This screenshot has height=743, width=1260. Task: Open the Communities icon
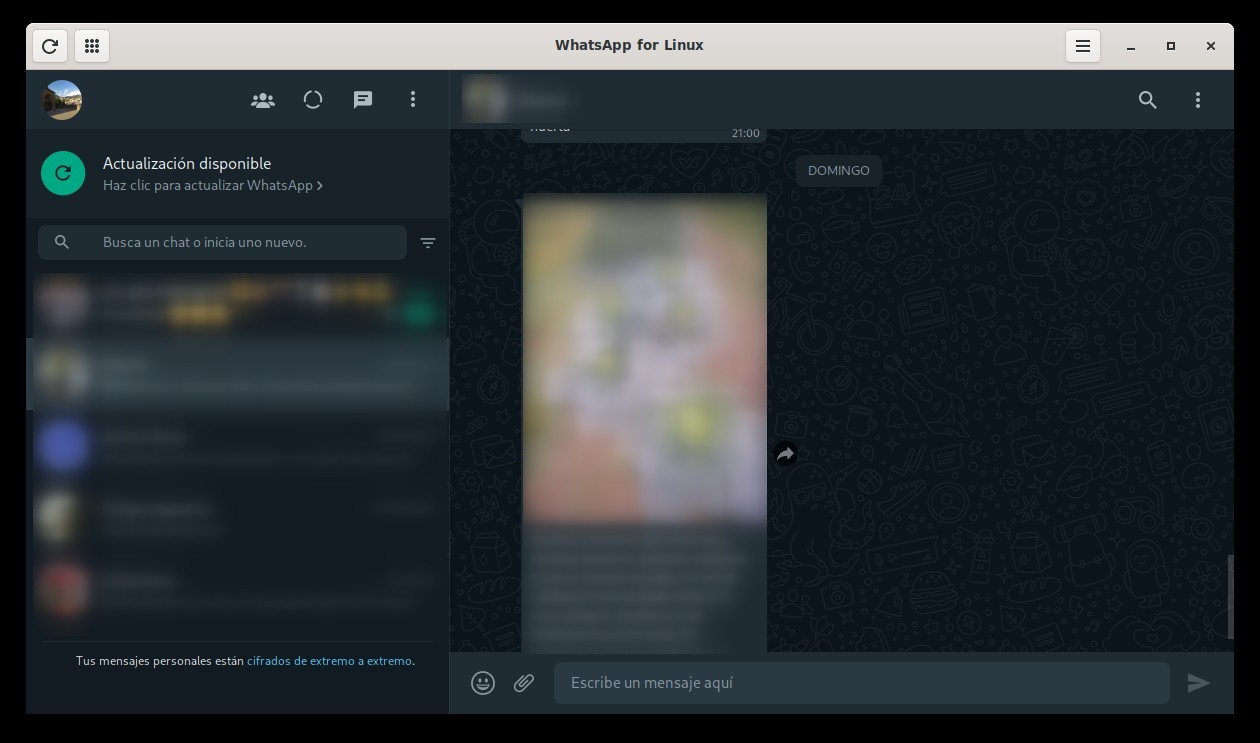263,100
